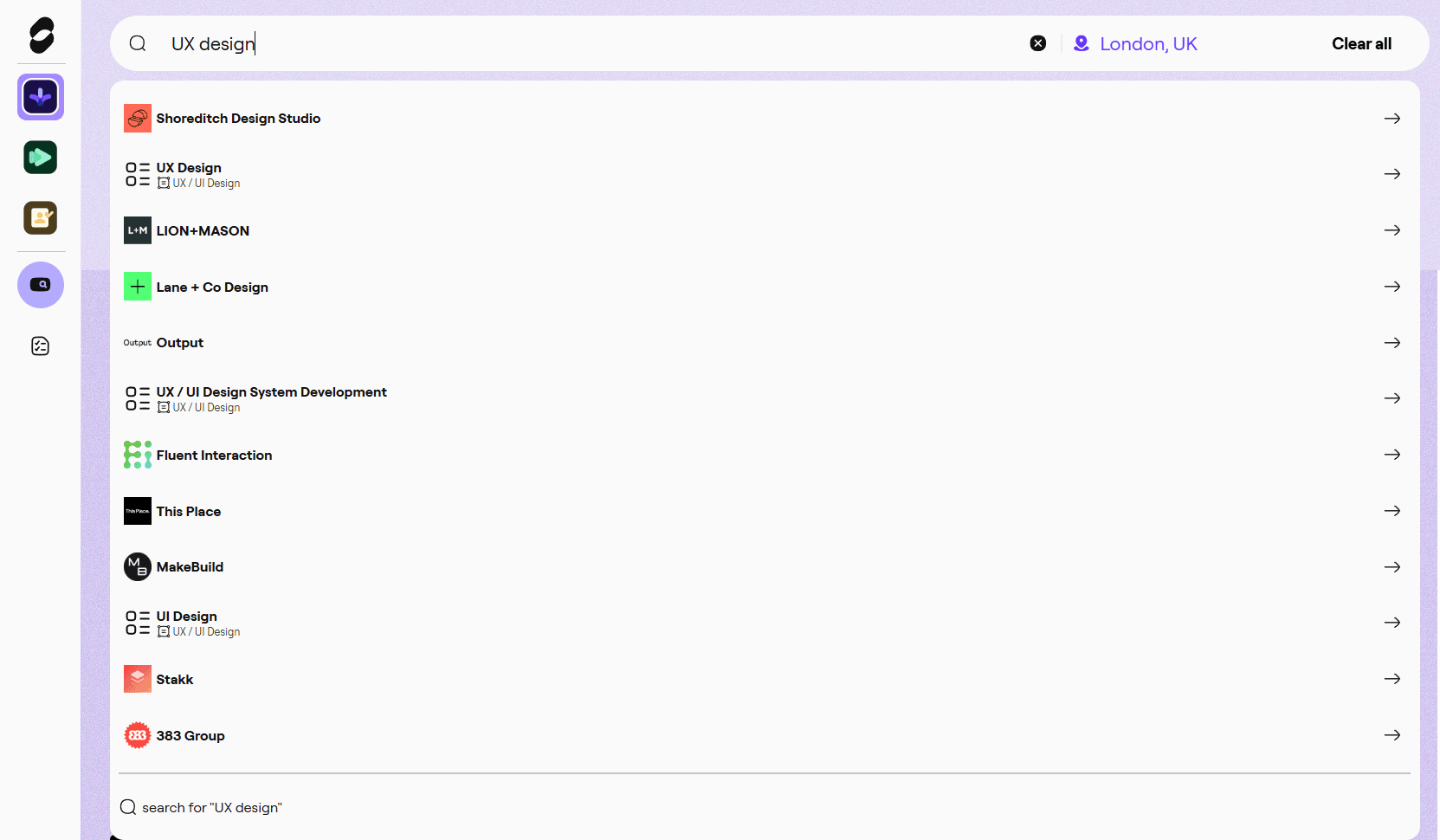Screen dimensions: 1440x840
Task: Click the location pin icon beside London
Action: (x=1081, y=43)
